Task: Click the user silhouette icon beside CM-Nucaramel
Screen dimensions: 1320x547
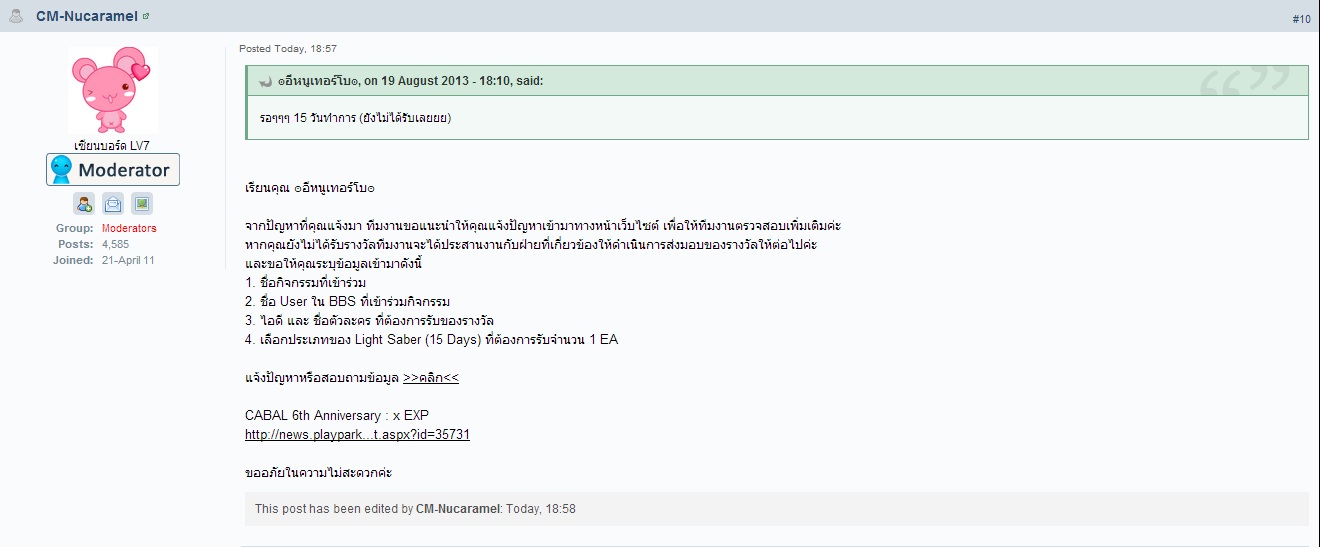Action: click(x=16, y=16)
